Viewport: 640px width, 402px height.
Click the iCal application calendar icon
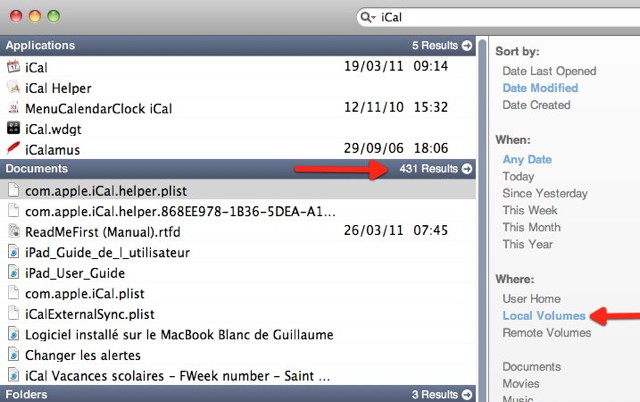click(13, 66)
